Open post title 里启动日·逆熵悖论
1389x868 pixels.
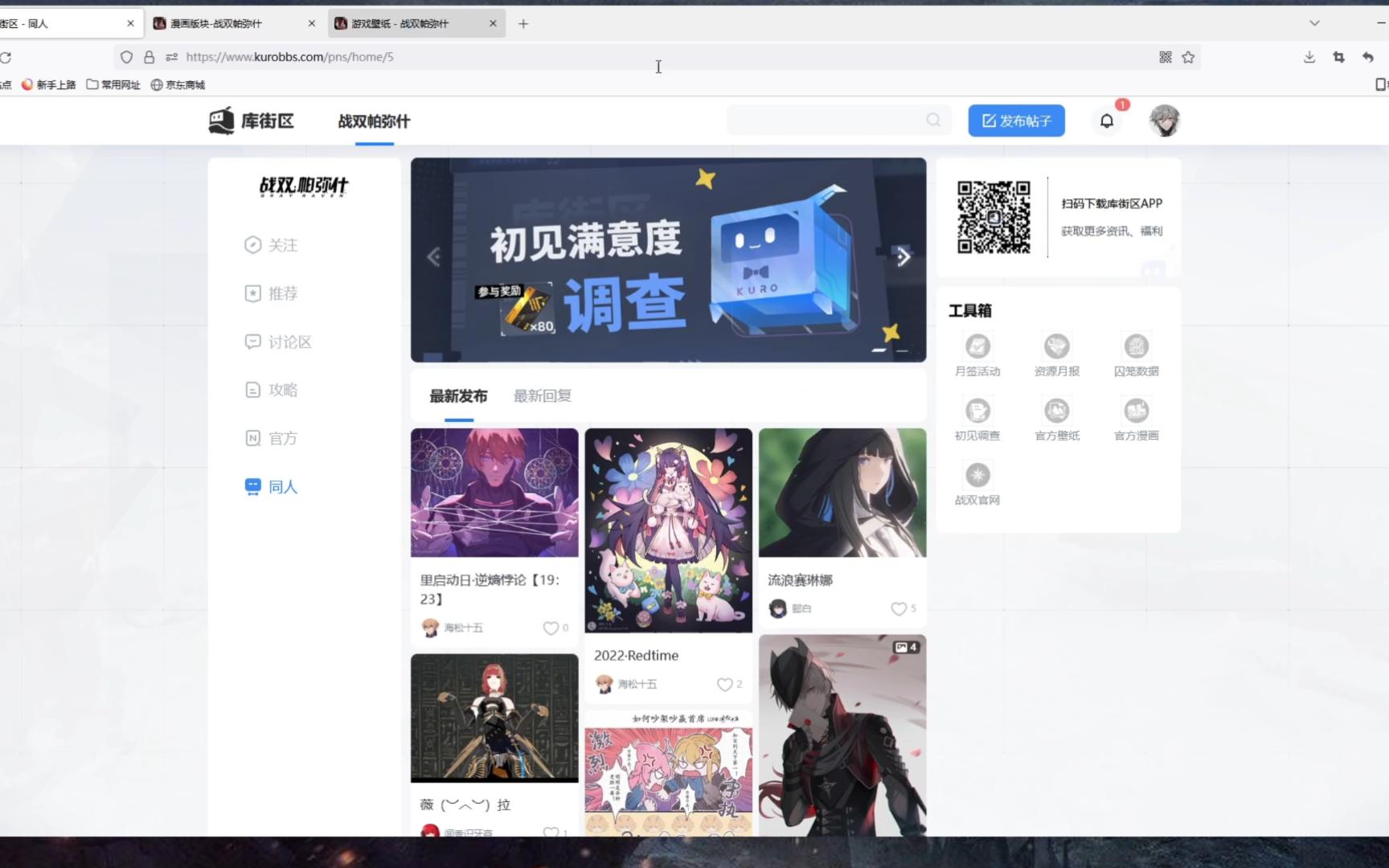click(490, 589)
